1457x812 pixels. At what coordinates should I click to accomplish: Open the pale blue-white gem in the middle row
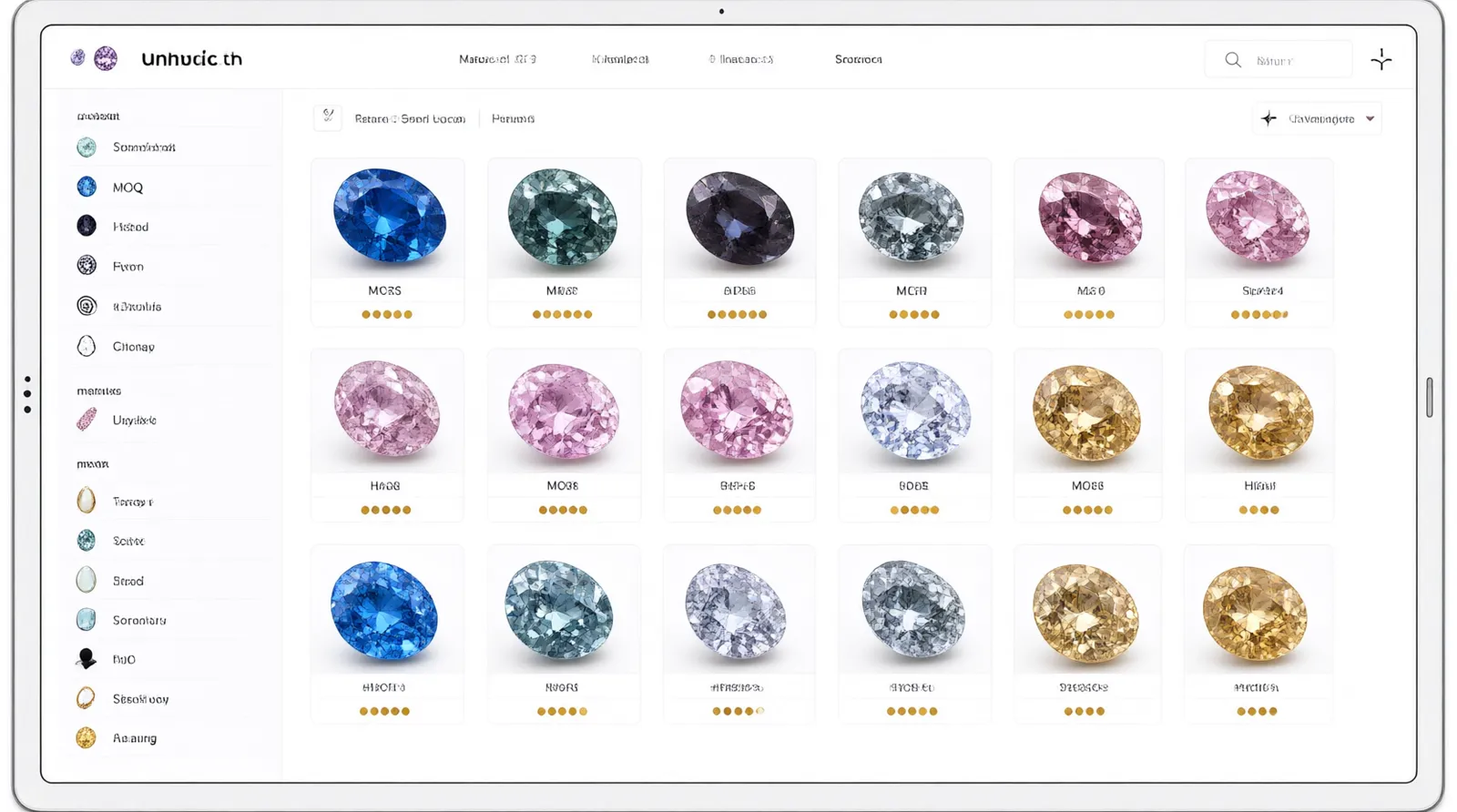pyautogui.click(x=915, y=411)
